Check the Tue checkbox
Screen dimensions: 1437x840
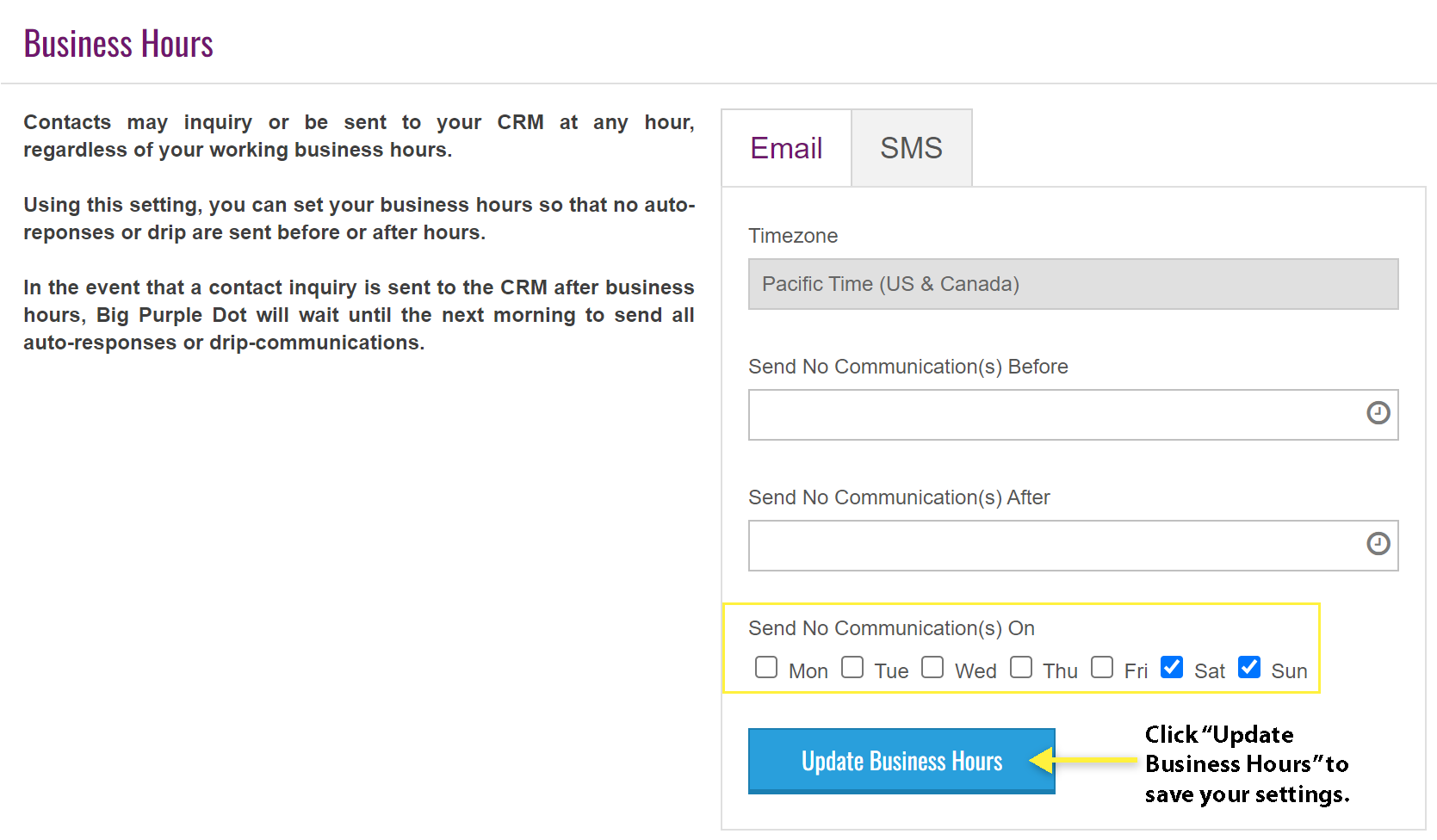[x=852, y=668]
